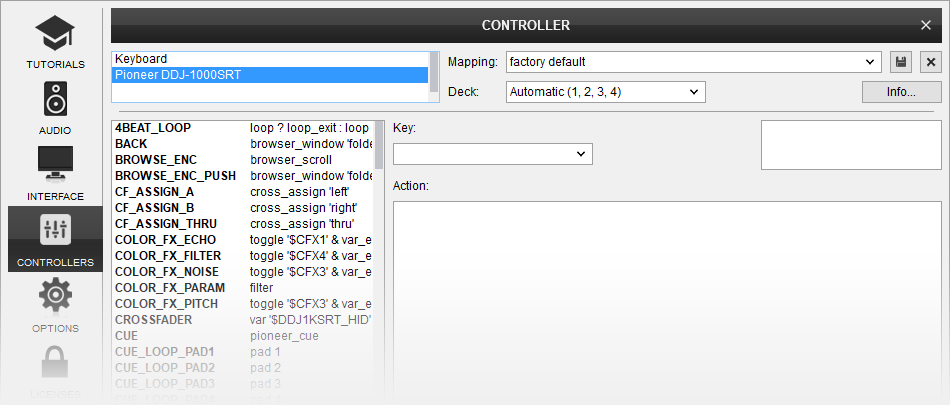The height and width of the screenshot is (405, 950).
Task: Click the Info... button
Action: click(901, 92)
